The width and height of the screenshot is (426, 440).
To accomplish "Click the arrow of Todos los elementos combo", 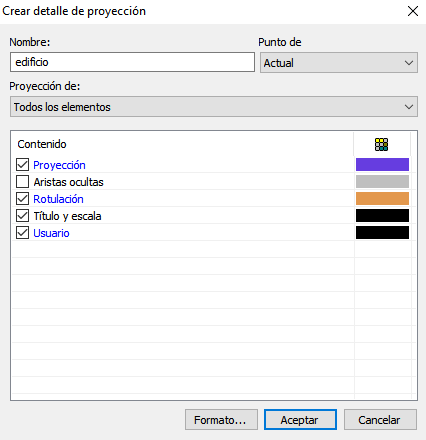I will tap(409, 107).
